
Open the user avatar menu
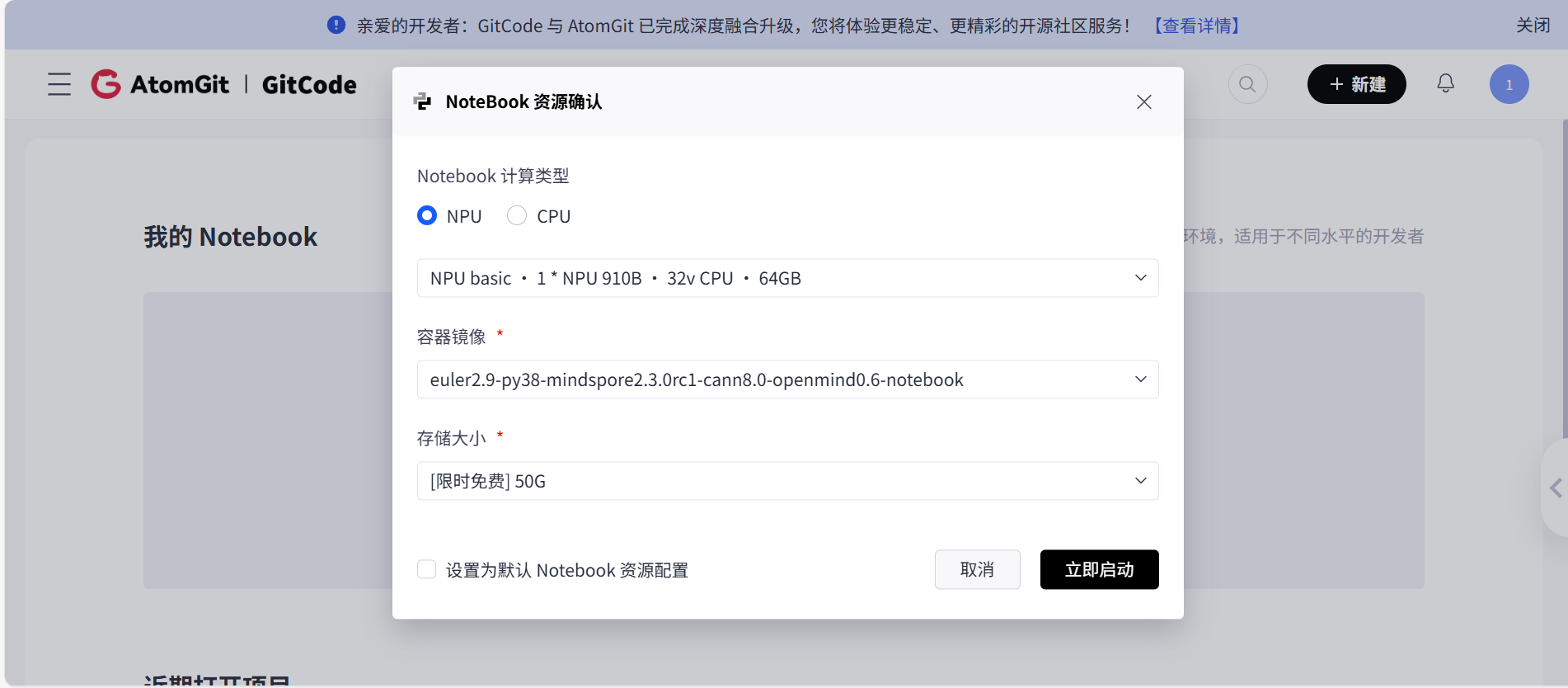coord(1509,84)
